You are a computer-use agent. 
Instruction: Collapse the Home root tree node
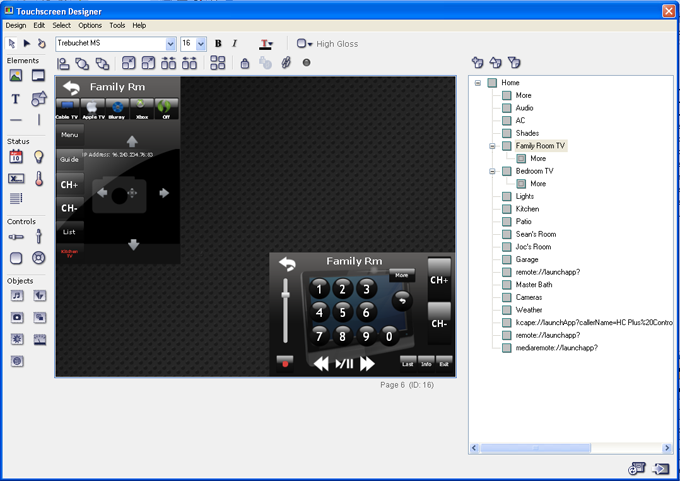coord(478,83)
